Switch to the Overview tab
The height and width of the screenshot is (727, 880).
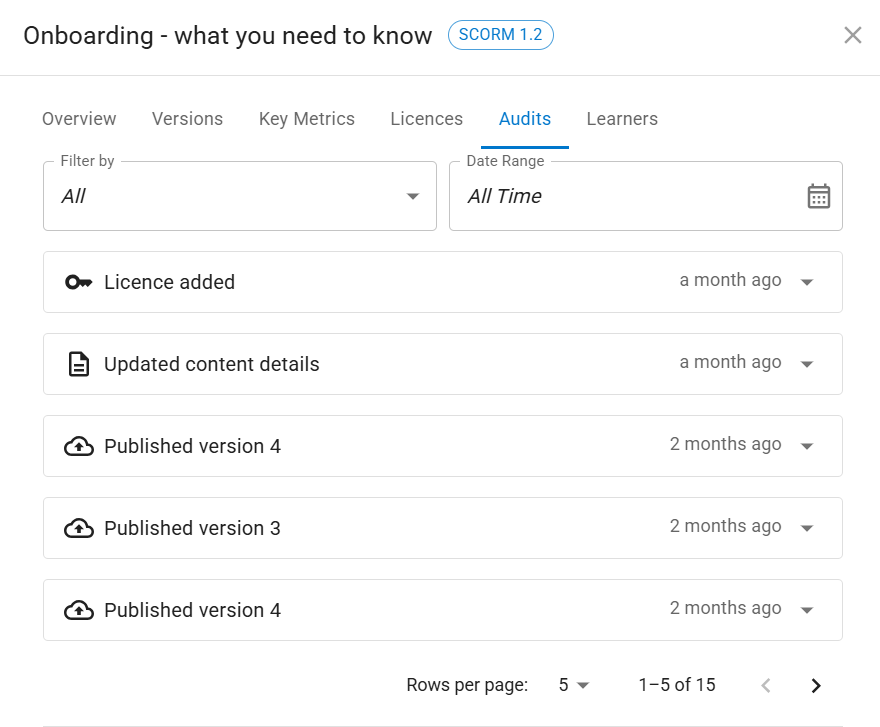point(79,119)
